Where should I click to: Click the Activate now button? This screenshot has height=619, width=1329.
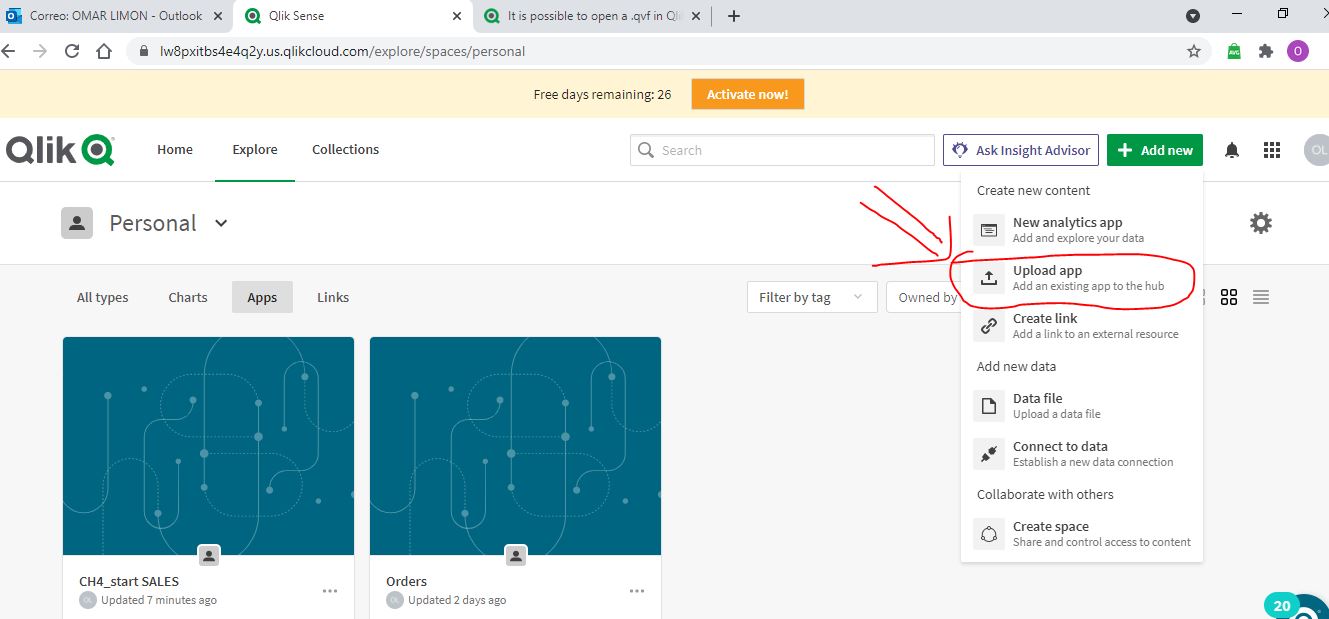747,94
